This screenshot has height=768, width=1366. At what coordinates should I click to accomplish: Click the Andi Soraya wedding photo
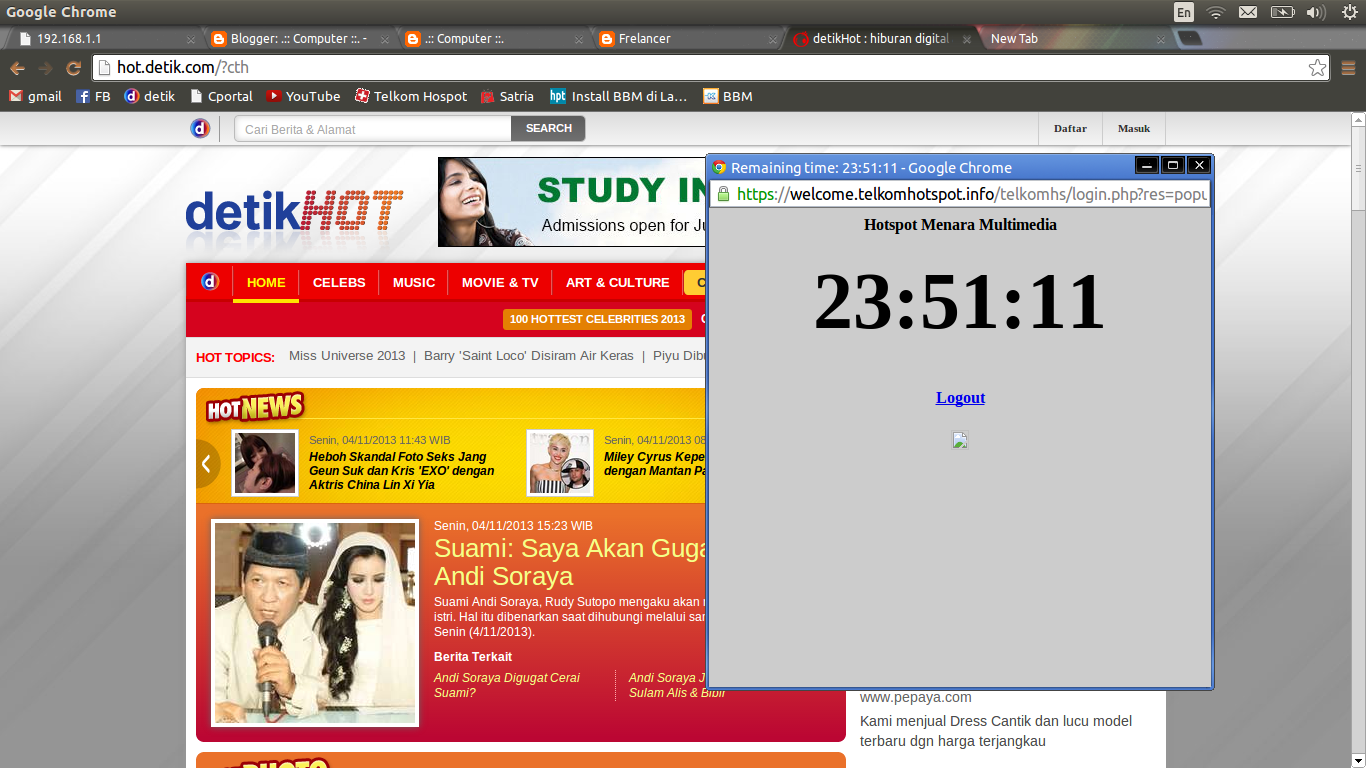[x=315, y=622]
